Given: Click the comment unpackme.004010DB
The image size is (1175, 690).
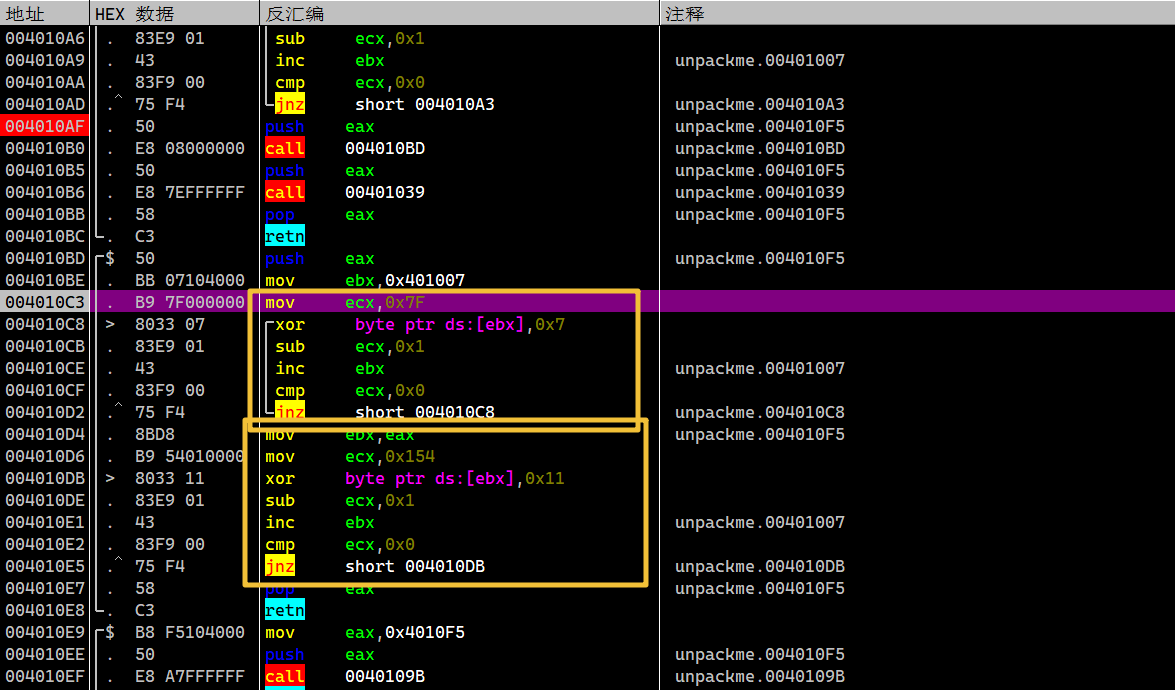Looking at the screenshot, I should tap(759, 567).
